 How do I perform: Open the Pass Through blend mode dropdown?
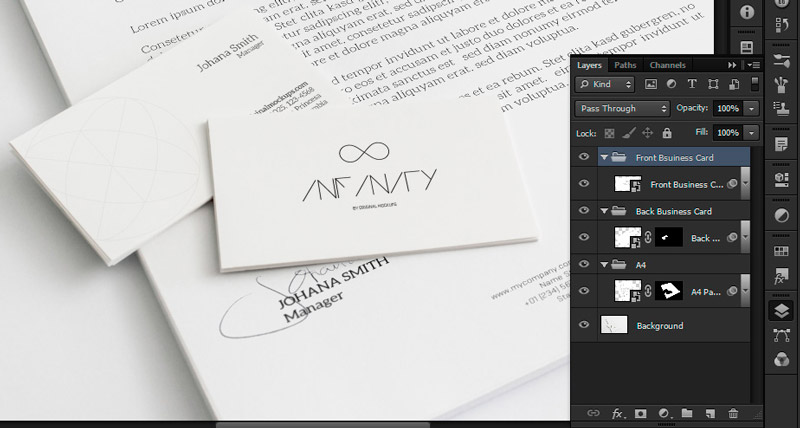pos(622,108)
